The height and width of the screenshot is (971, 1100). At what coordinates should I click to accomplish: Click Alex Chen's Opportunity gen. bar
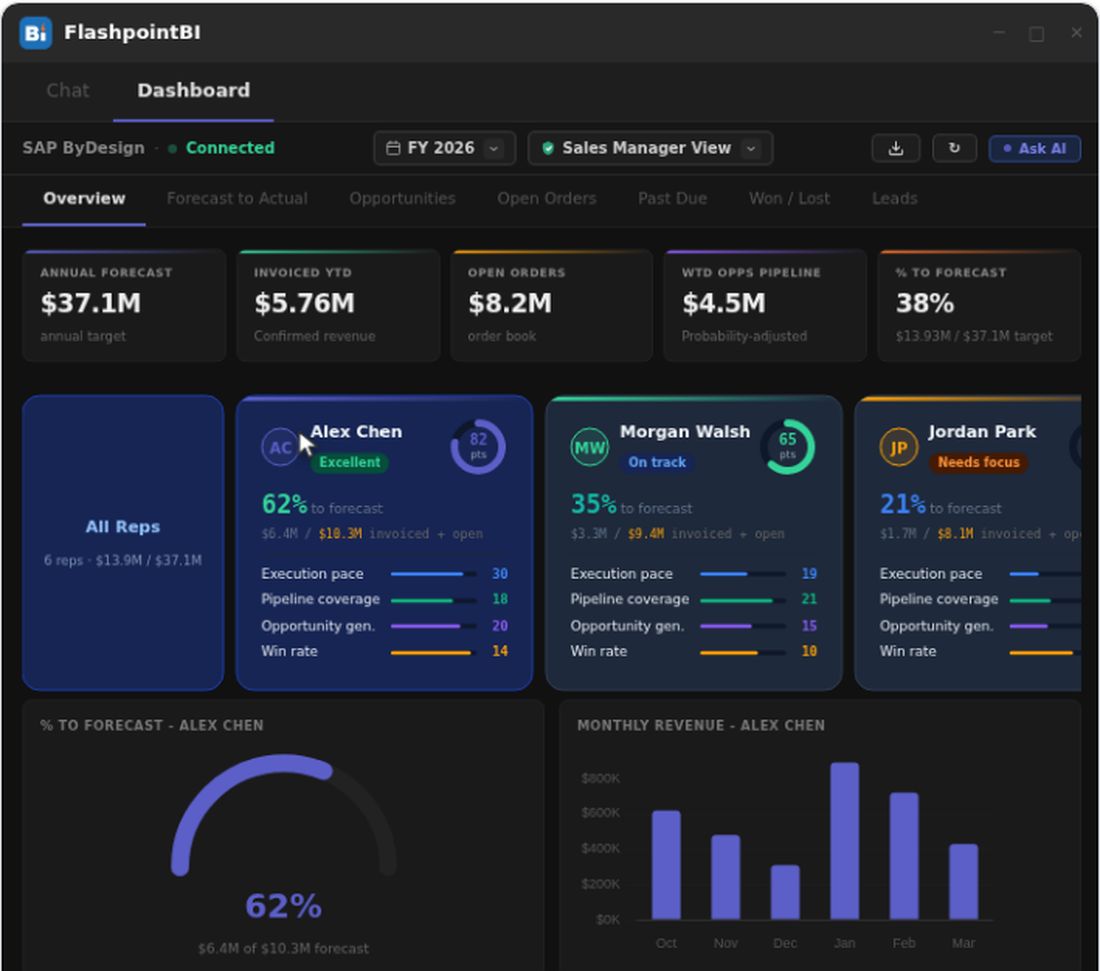[x=433, y=626]
